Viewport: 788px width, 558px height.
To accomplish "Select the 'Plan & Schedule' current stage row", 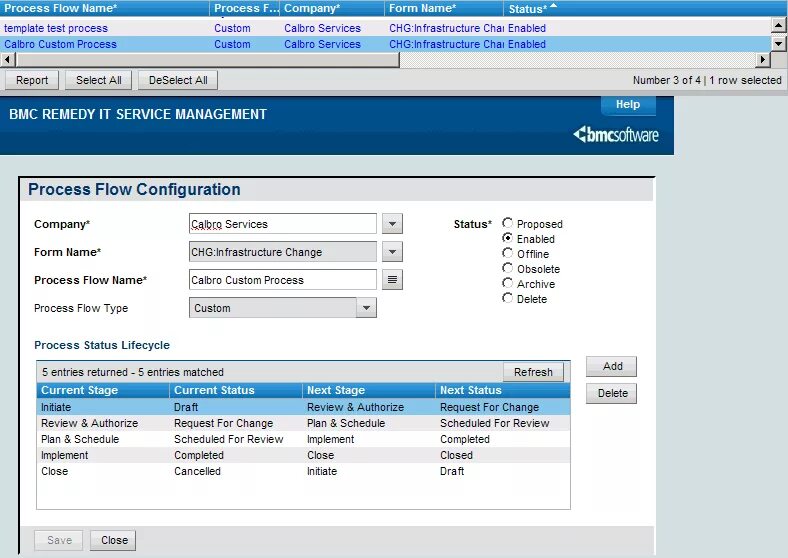I will pyautogui.click(x=303, y=439).
